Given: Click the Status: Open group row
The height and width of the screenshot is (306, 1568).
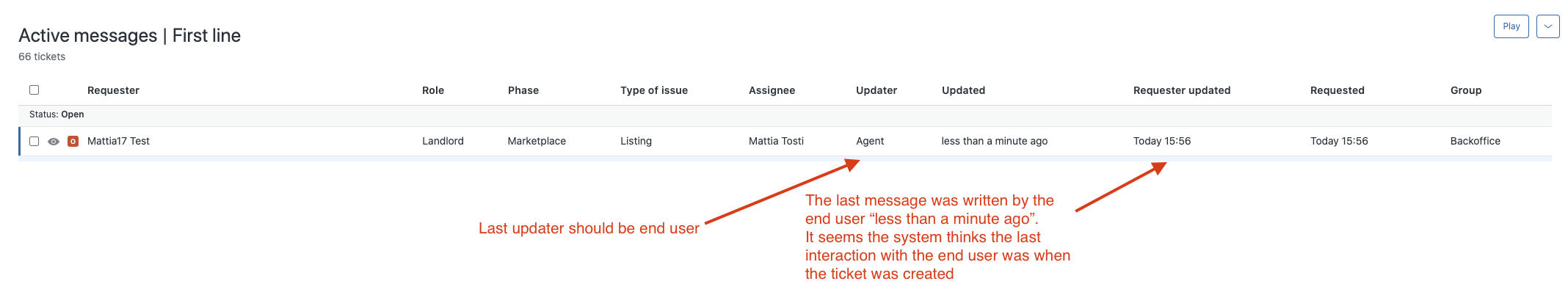Looking at the screenshot, I should coord(57,114).
